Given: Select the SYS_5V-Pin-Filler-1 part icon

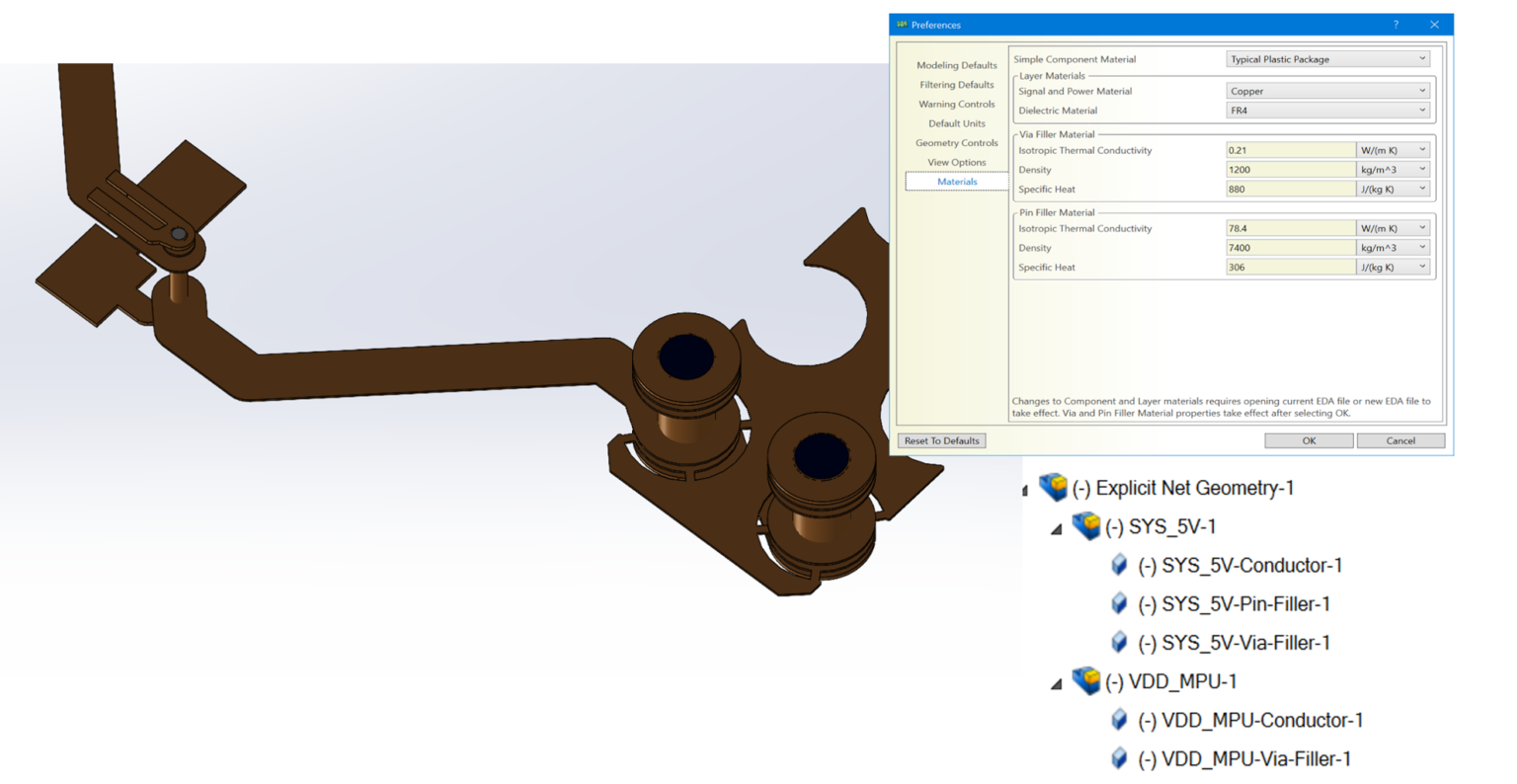Looking at the screenshot, I should coord(1120,603).
